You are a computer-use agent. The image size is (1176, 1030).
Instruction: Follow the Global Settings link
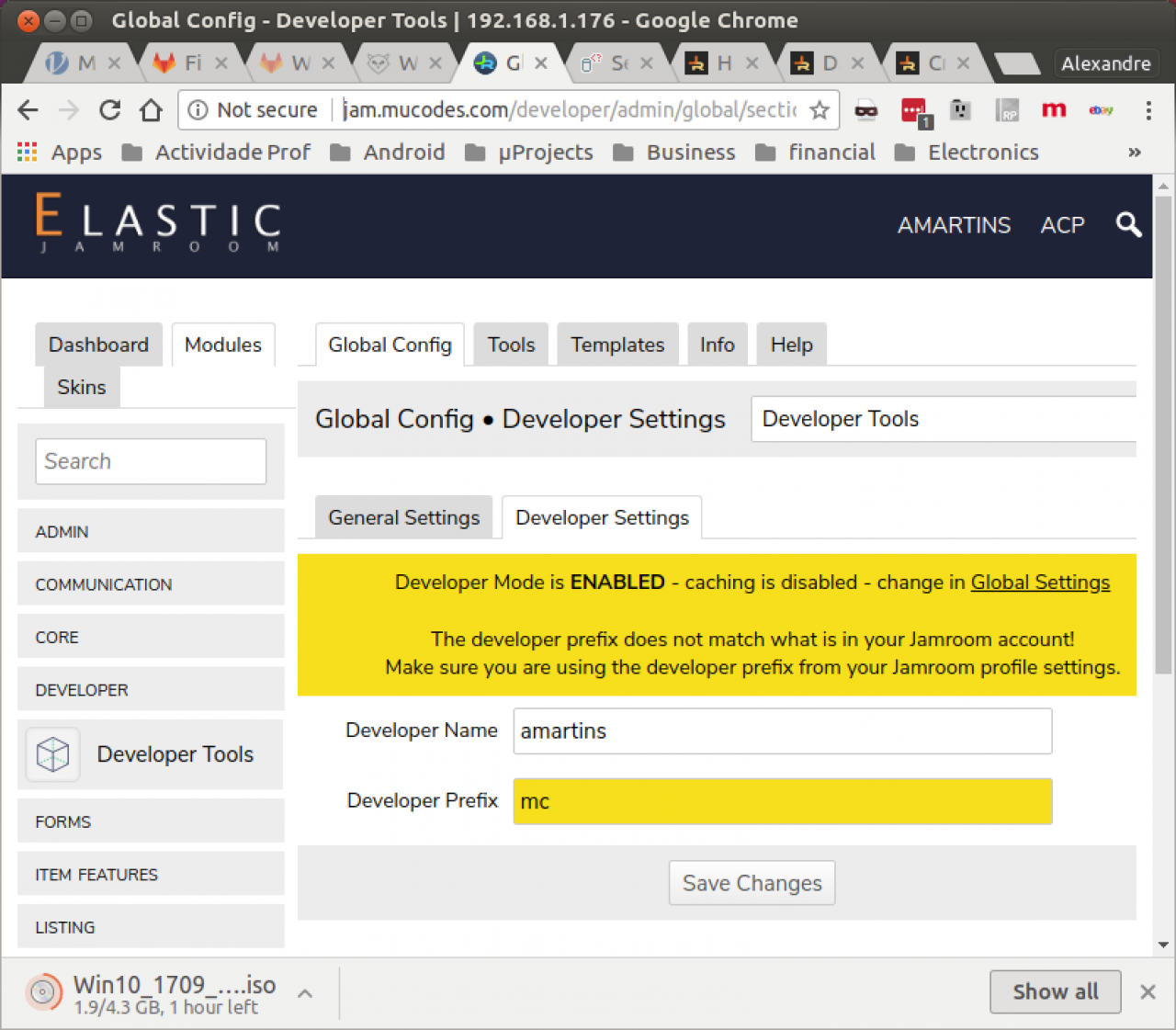(1040, 583)
